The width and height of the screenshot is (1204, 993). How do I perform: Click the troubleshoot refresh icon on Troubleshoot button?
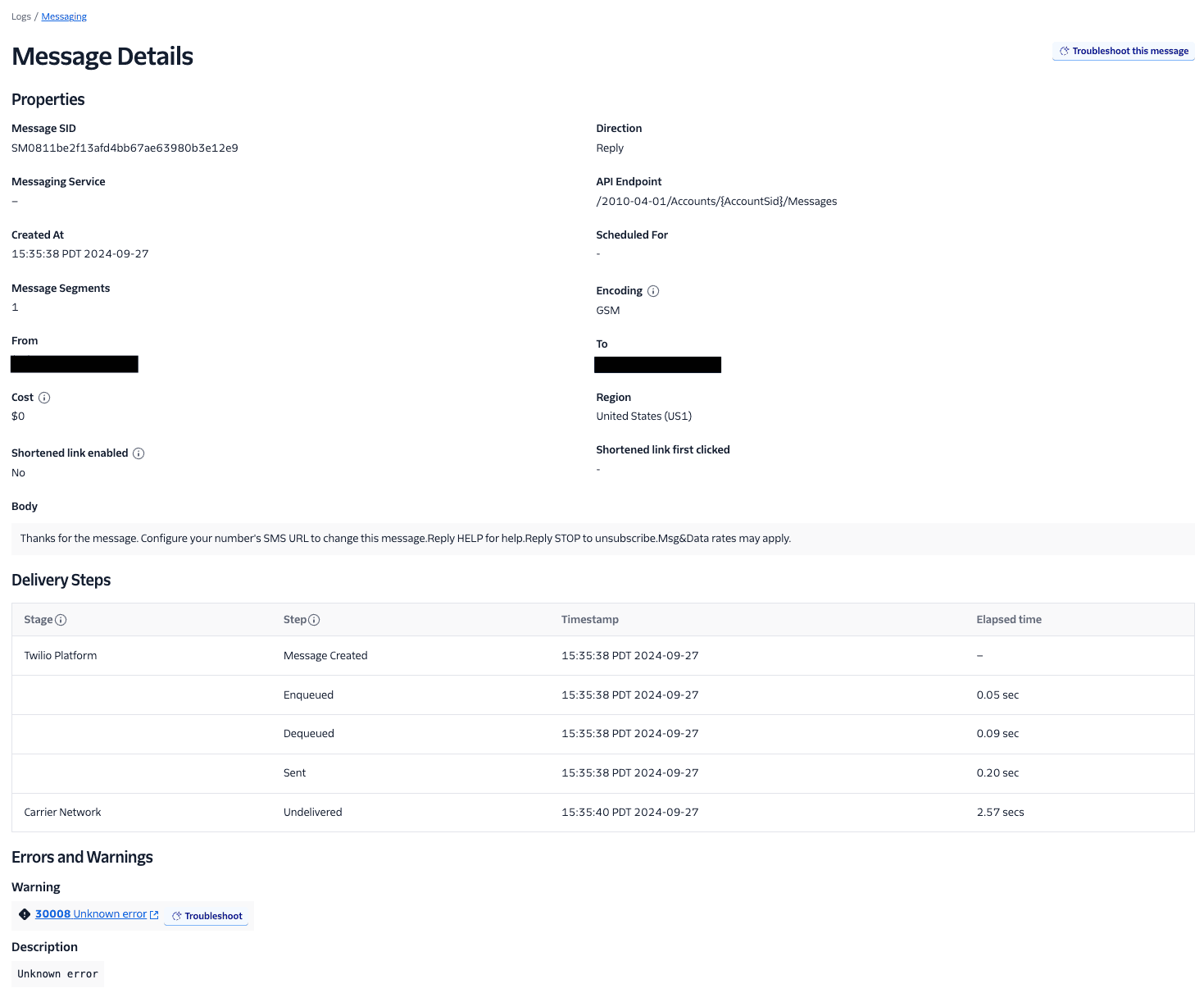point(176,916)
